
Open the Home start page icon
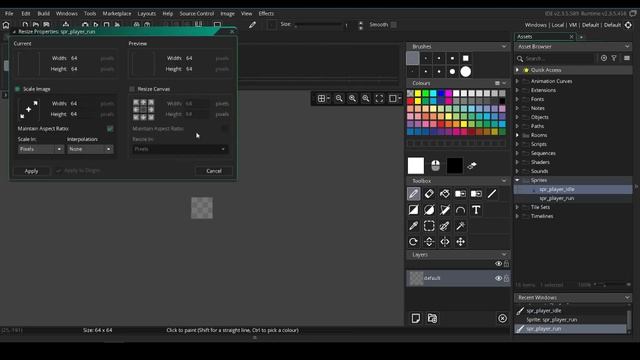pyautogui.click(x=6, y=25)
